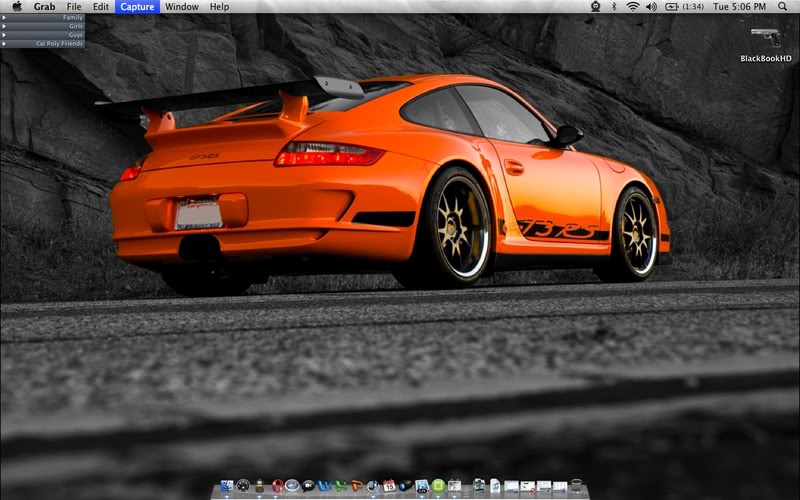Open the volume control in menu bar
This screenshot has height=500, width=800.
click(x=651, y=7)
